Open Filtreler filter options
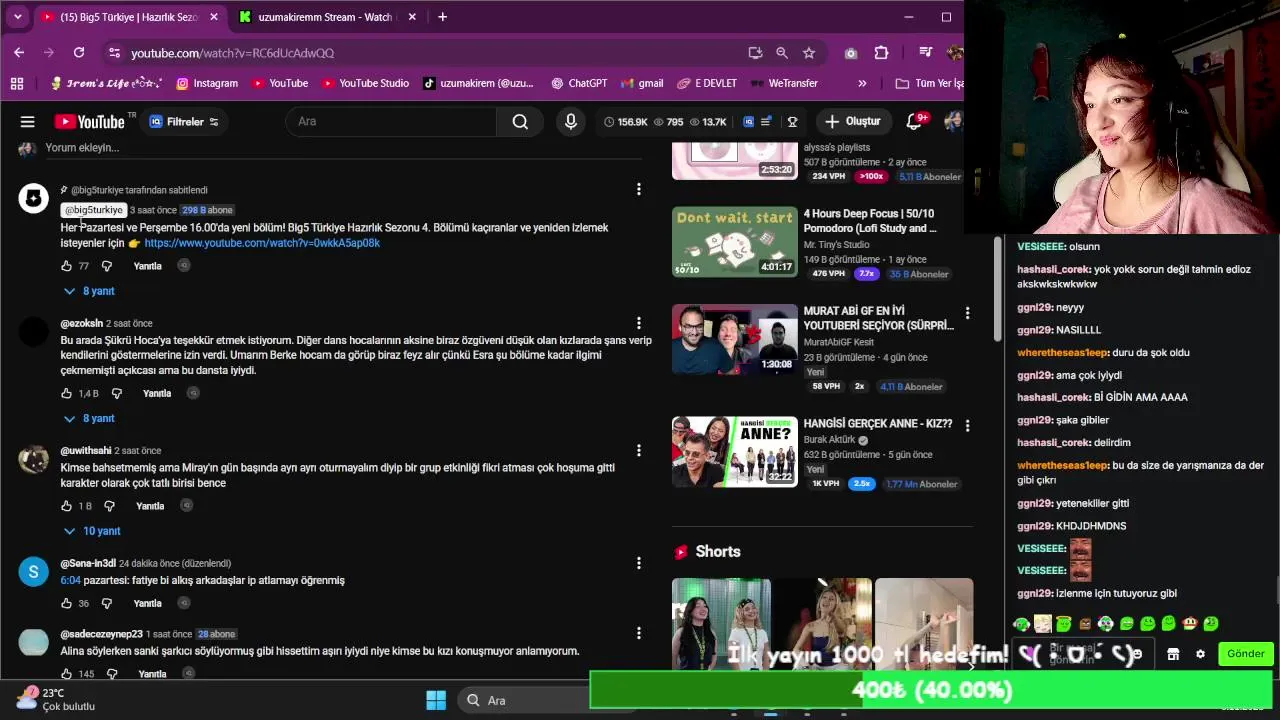 [184, 122]
